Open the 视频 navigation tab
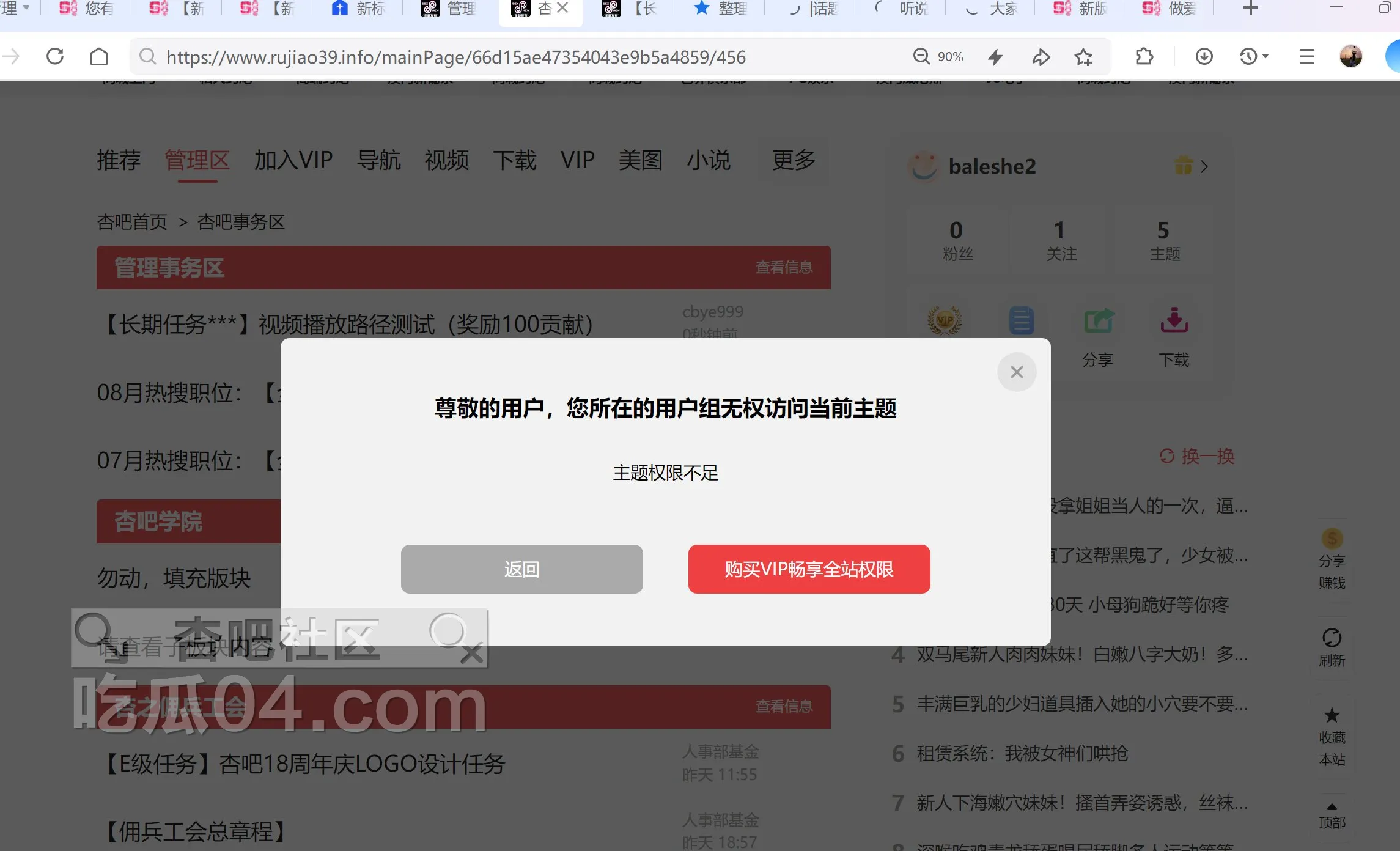 coord(446,160)
